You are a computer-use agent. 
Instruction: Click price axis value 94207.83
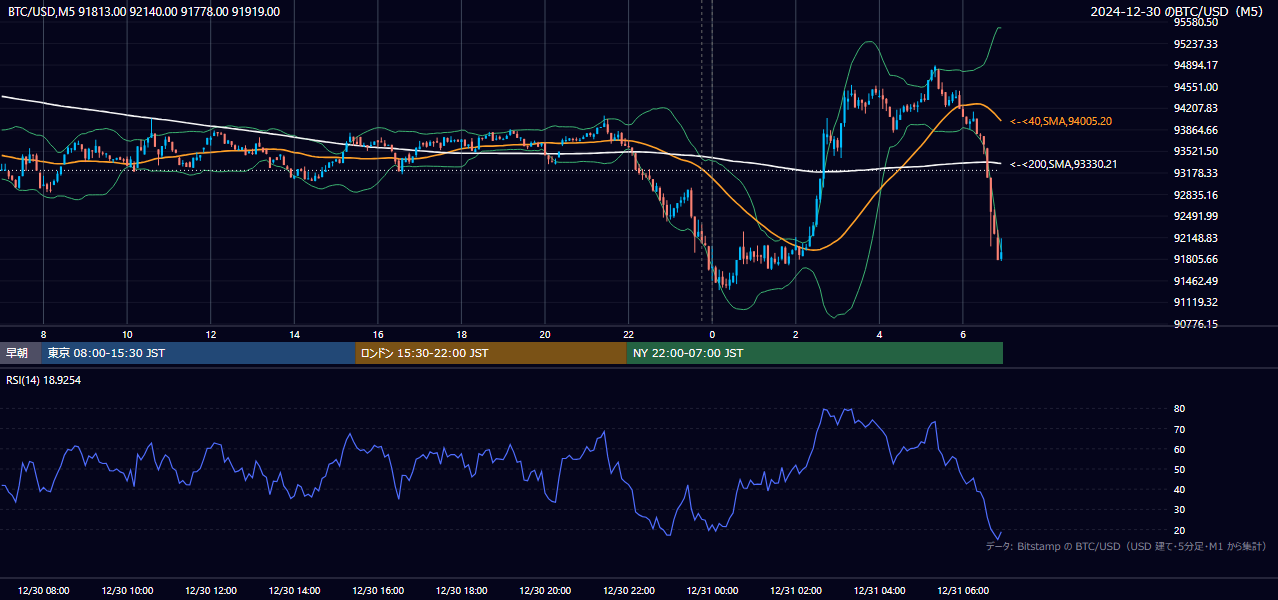pos(1196,108)
